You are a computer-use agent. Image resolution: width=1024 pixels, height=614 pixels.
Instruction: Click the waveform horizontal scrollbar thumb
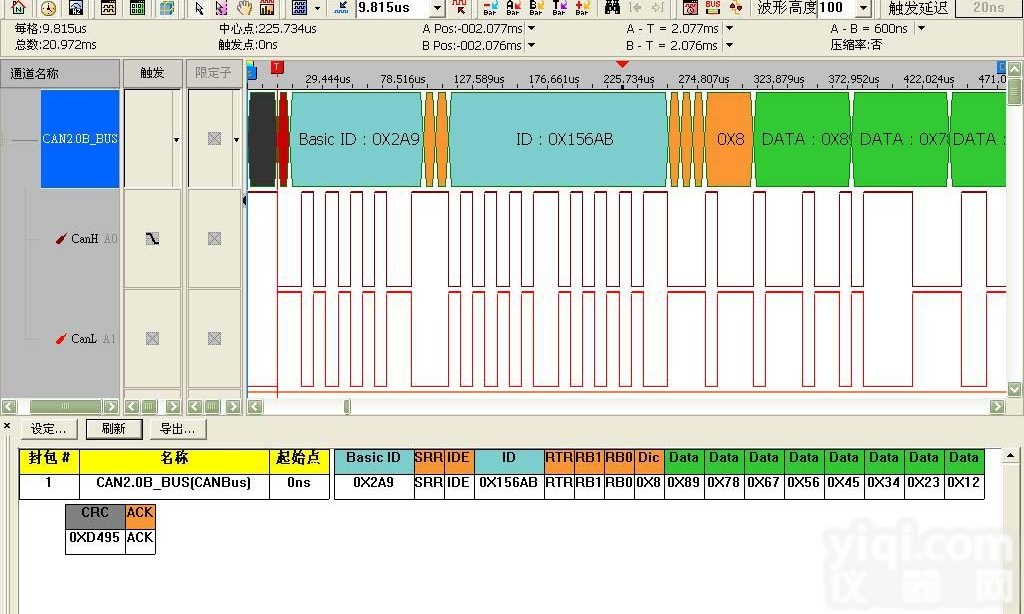coord(347,407)
